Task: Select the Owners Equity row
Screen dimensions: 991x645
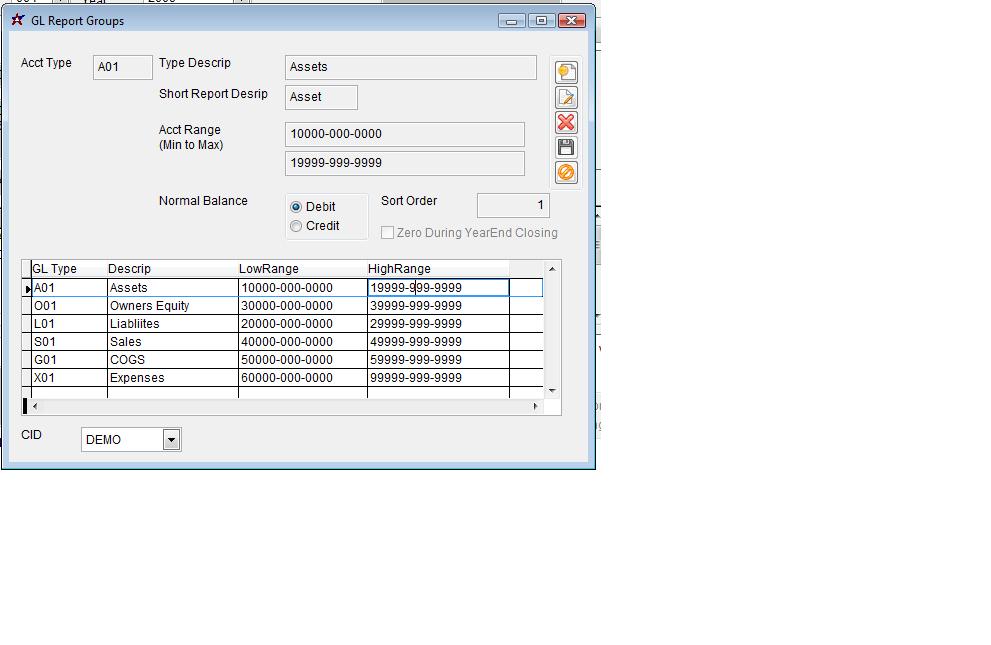Action: click(150, 306)
